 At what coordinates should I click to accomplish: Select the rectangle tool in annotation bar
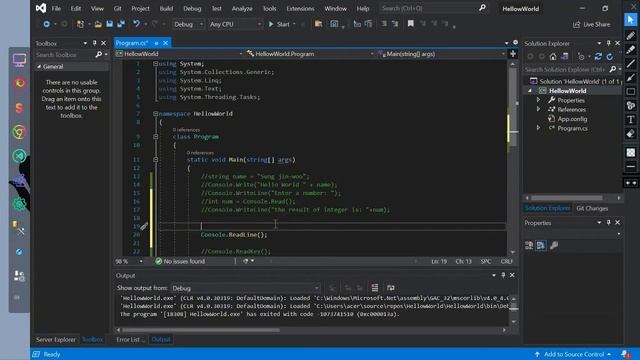631,91
